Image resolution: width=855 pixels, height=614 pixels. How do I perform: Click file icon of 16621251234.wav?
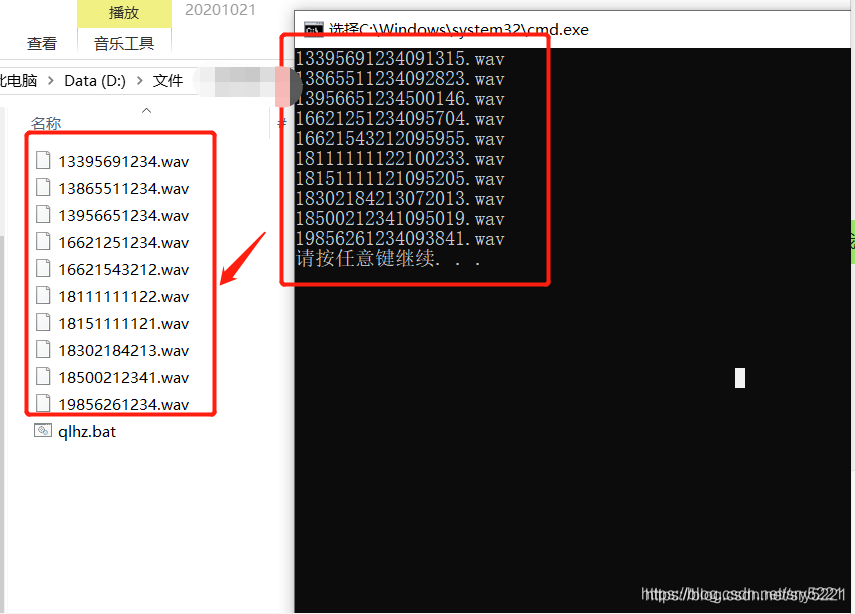43,242
